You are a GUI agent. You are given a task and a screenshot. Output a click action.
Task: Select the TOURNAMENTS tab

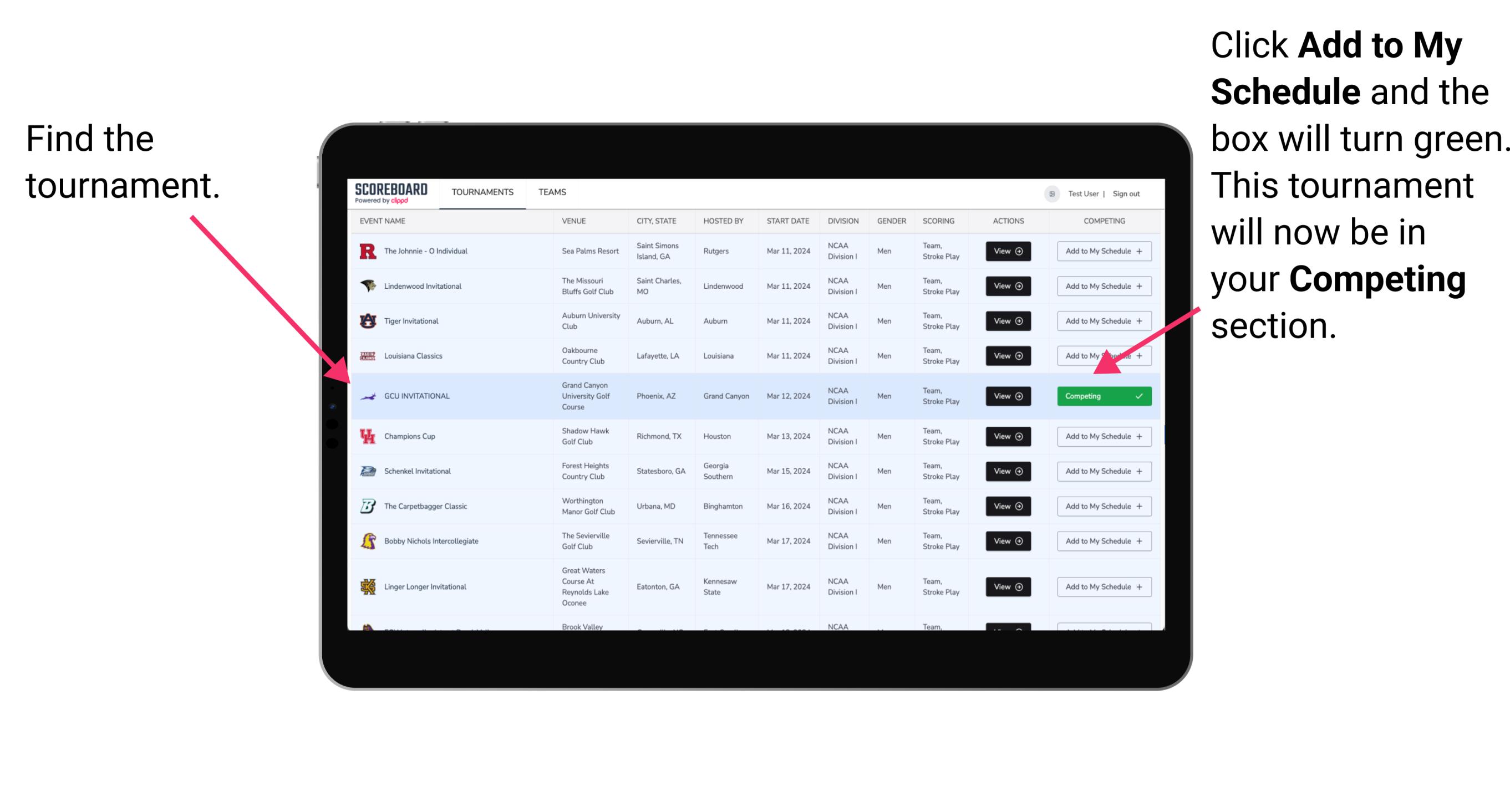[x=482, y=192]
